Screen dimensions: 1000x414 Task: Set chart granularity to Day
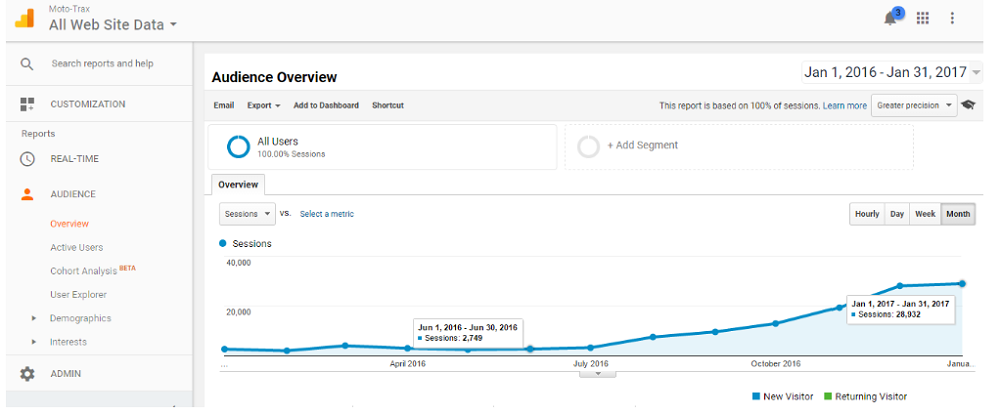[897, 214]
